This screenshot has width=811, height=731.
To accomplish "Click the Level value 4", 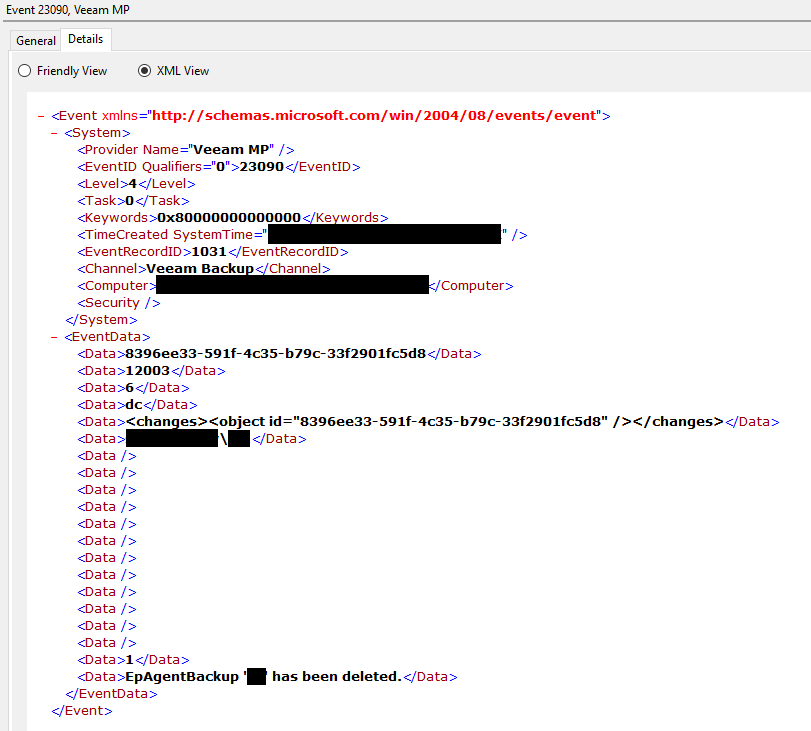I will (x=132, y=184).
